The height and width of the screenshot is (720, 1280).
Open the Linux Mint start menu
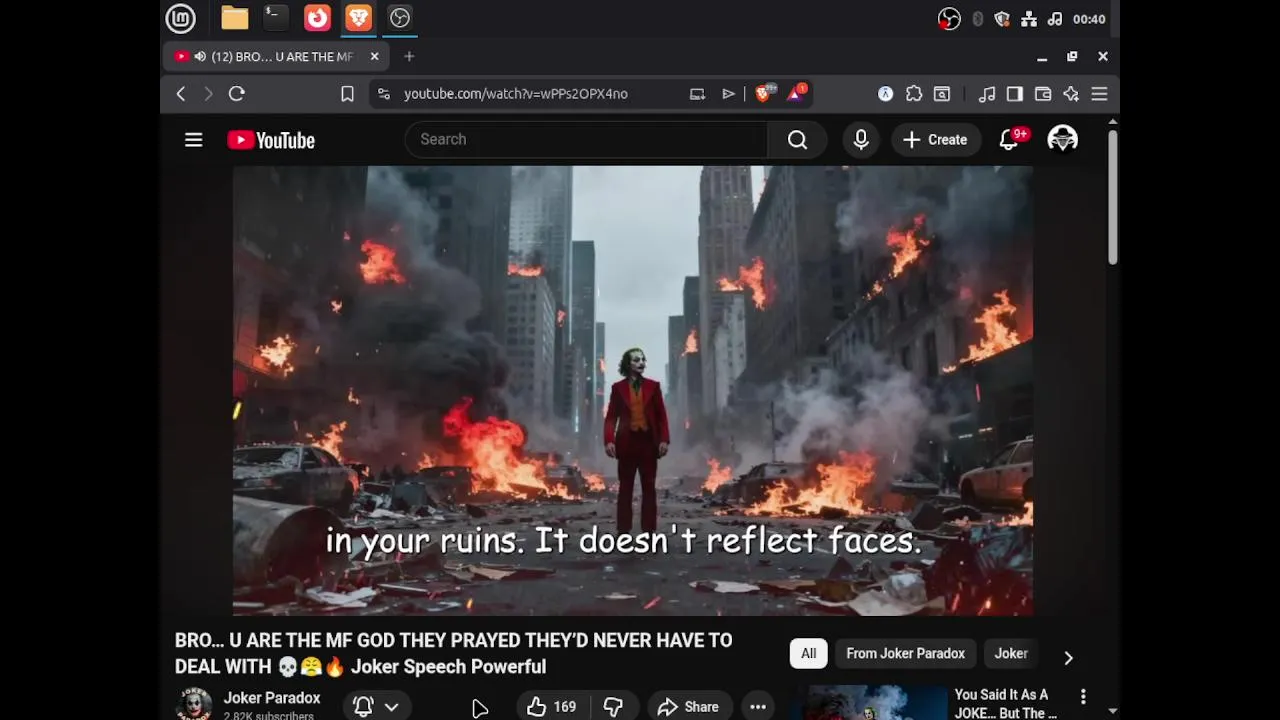180,18
